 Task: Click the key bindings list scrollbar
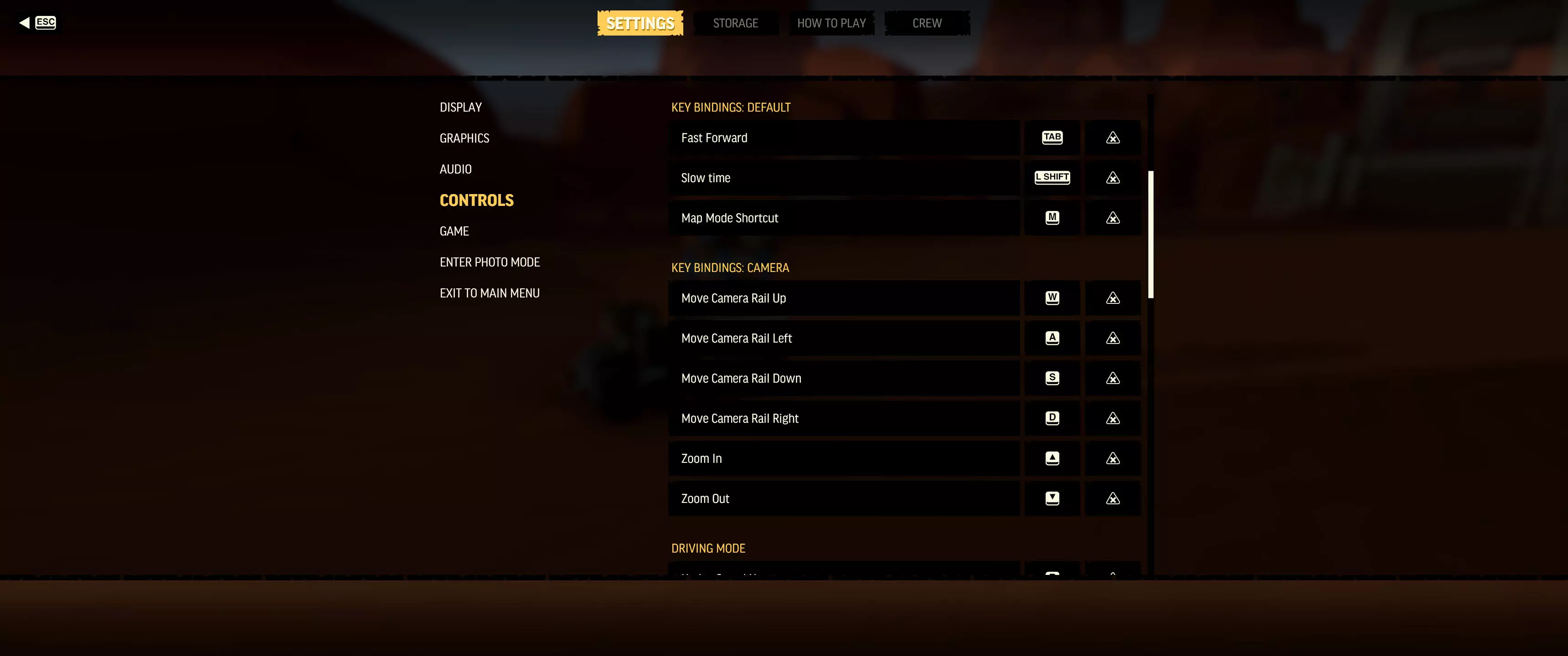click(x=1150, y=234)
